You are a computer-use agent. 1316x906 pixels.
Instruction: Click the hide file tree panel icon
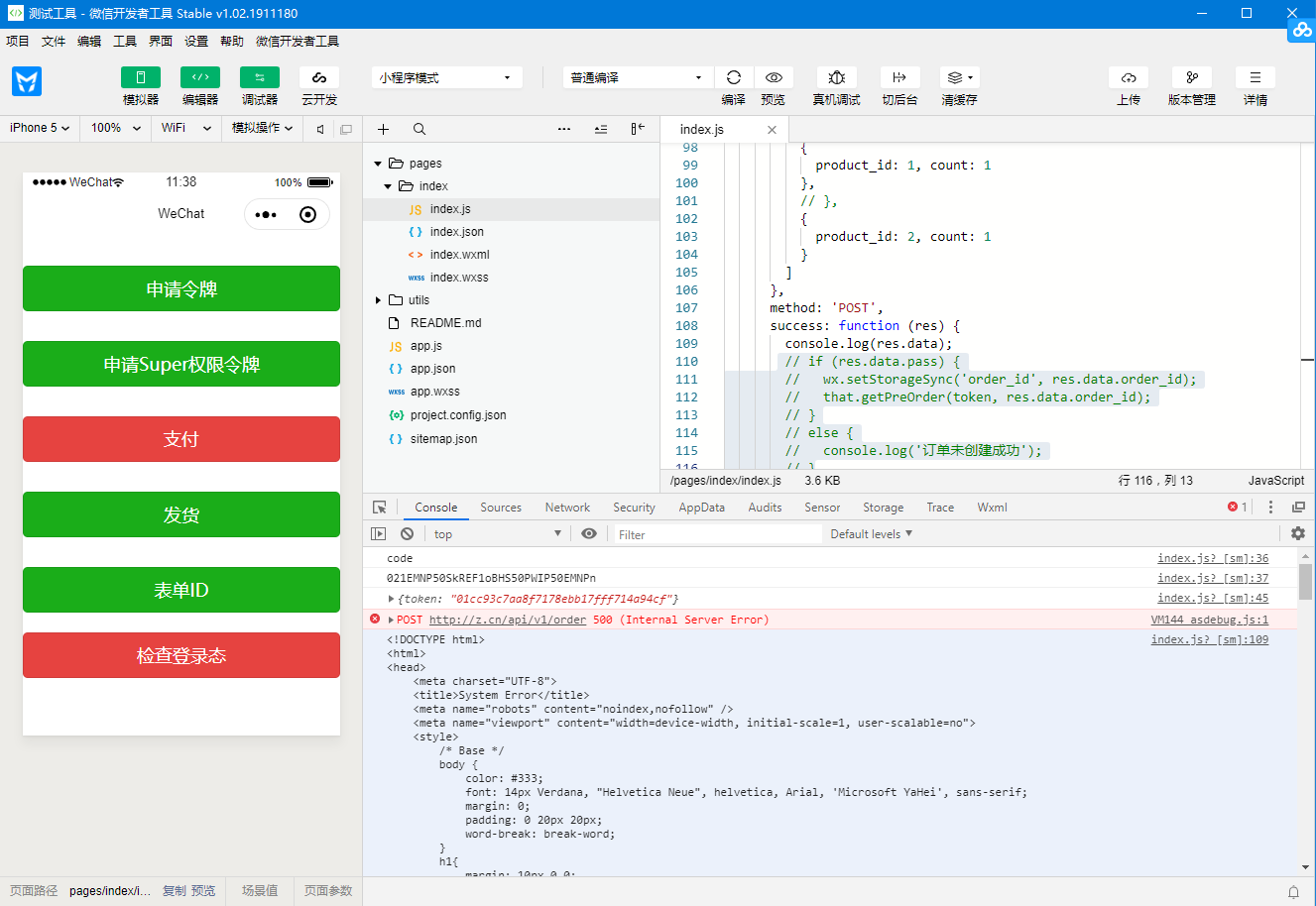coord(638,129)
